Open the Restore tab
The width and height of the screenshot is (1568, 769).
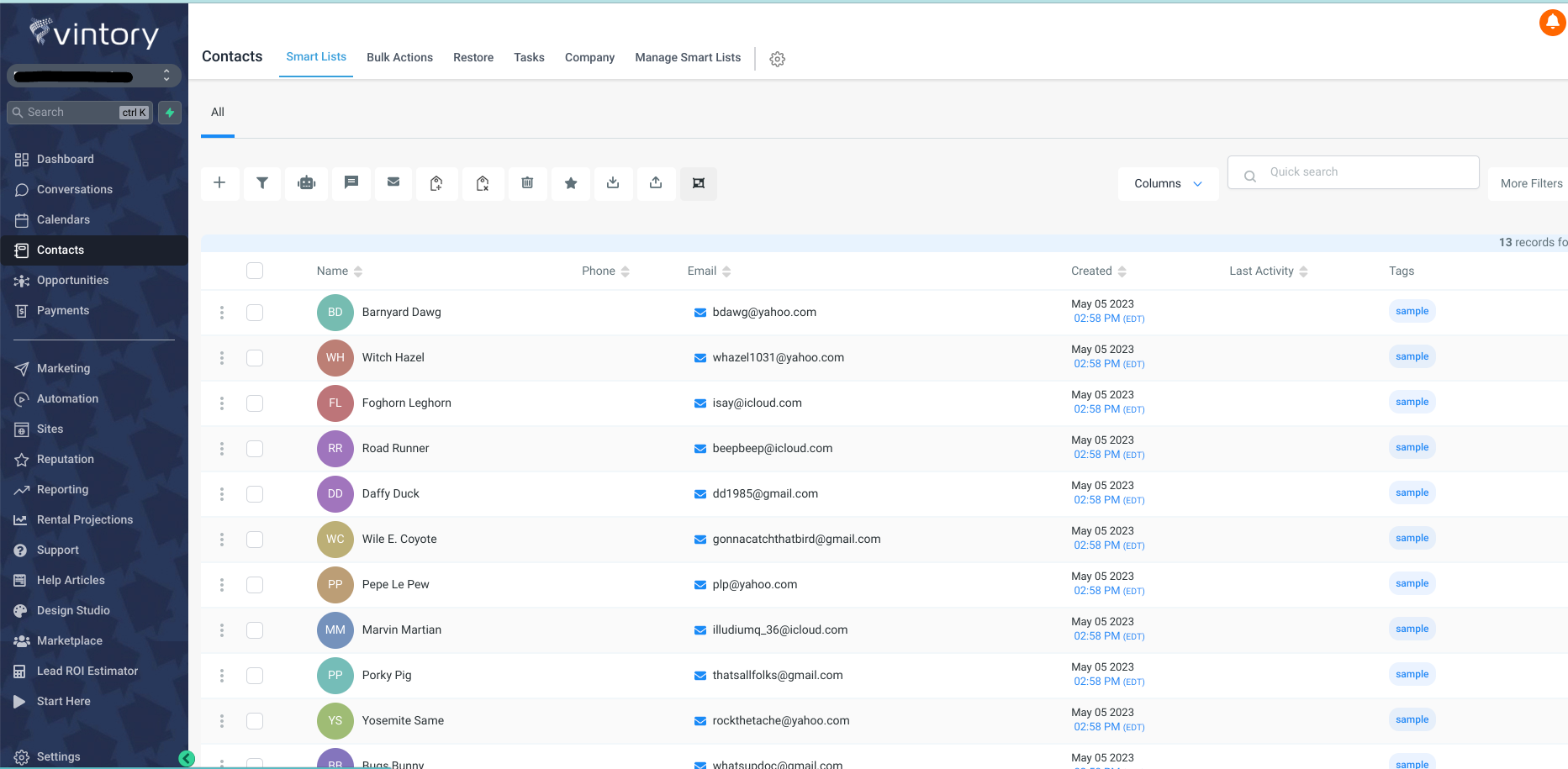tap(473, 57)
